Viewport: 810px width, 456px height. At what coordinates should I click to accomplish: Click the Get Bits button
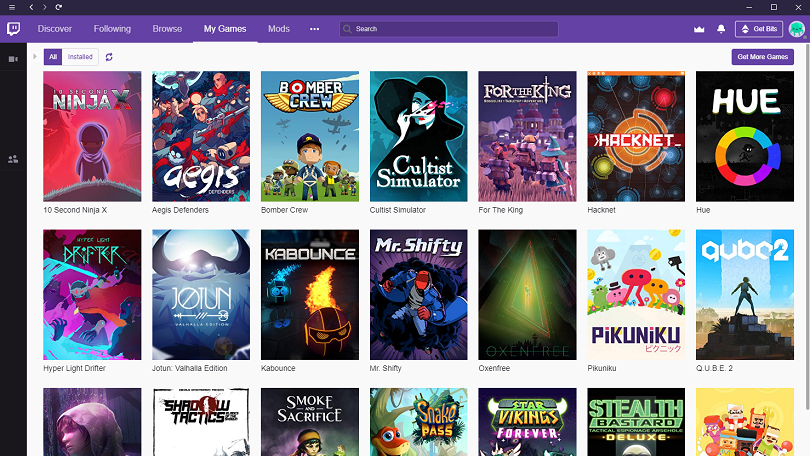(759, 29)
